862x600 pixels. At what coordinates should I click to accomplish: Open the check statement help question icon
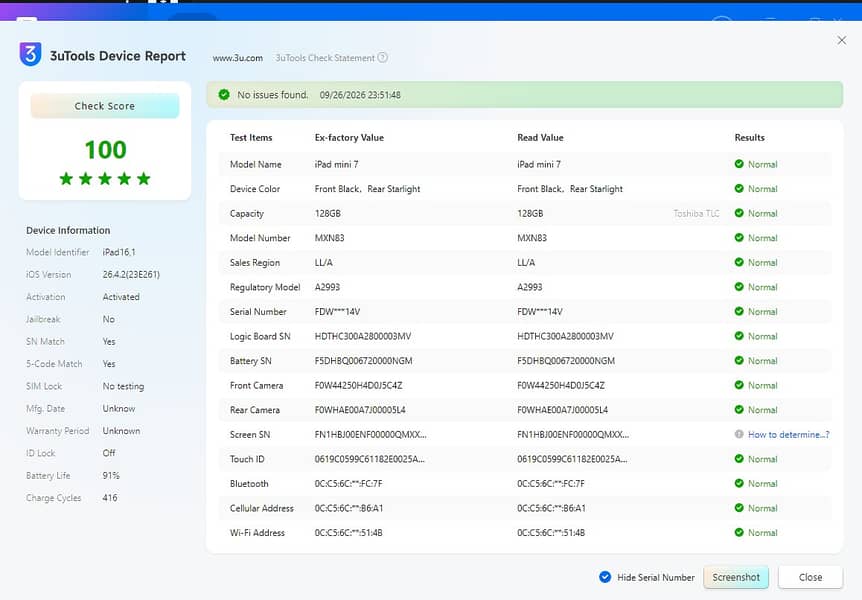pos(383,57)
